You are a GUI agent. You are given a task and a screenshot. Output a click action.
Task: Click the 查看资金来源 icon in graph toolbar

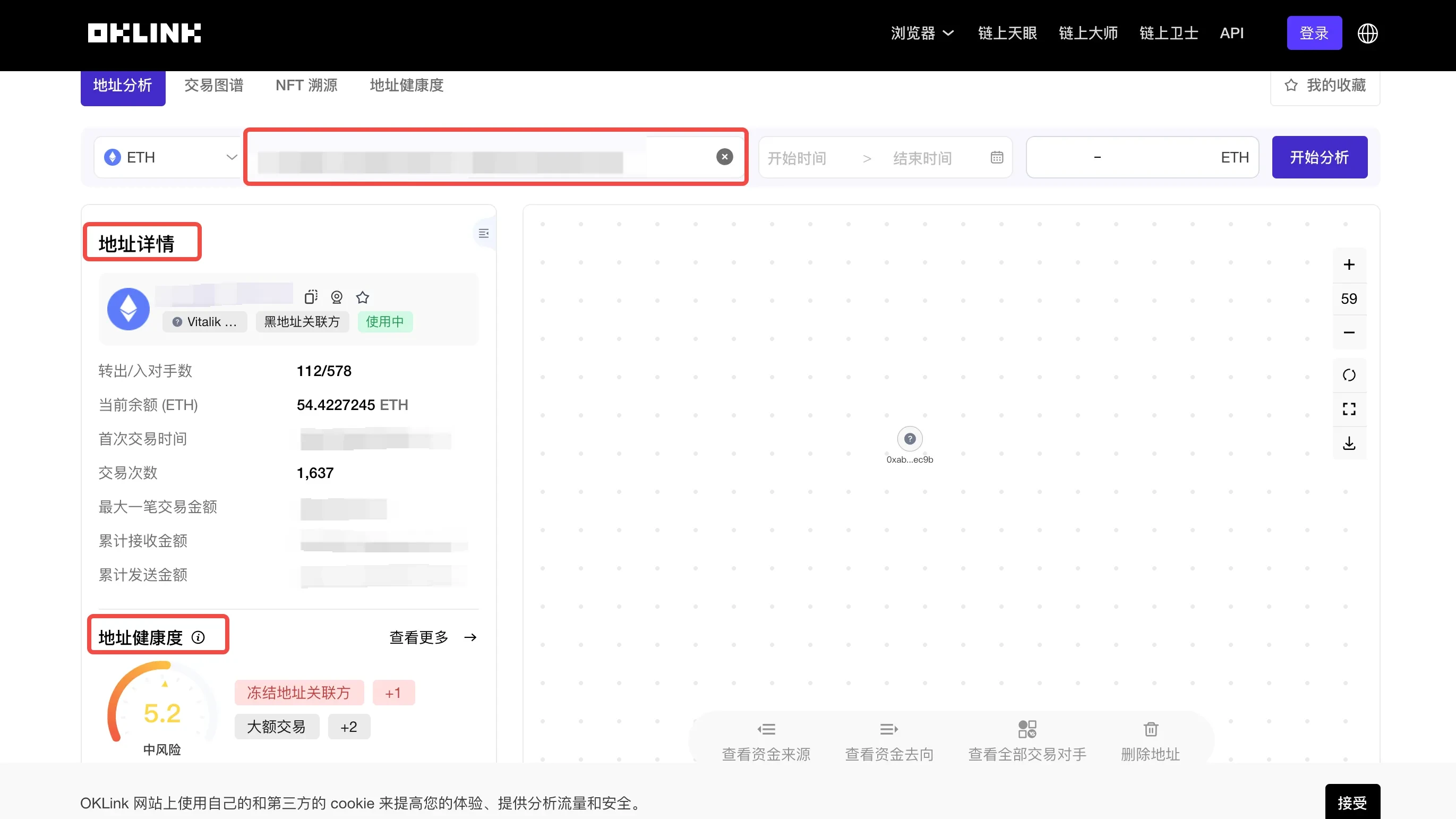[x=766, y=729]
